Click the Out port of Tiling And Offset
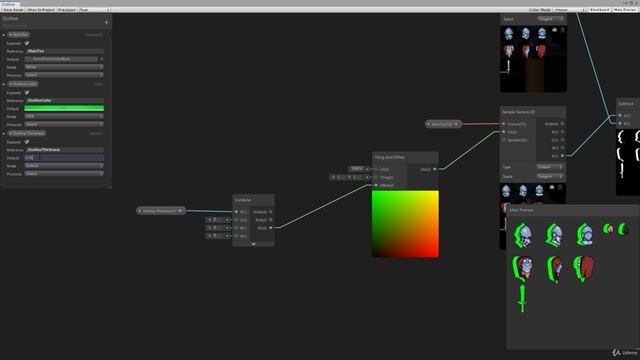The width and height of the screenshot is (640, 360). 435,169
